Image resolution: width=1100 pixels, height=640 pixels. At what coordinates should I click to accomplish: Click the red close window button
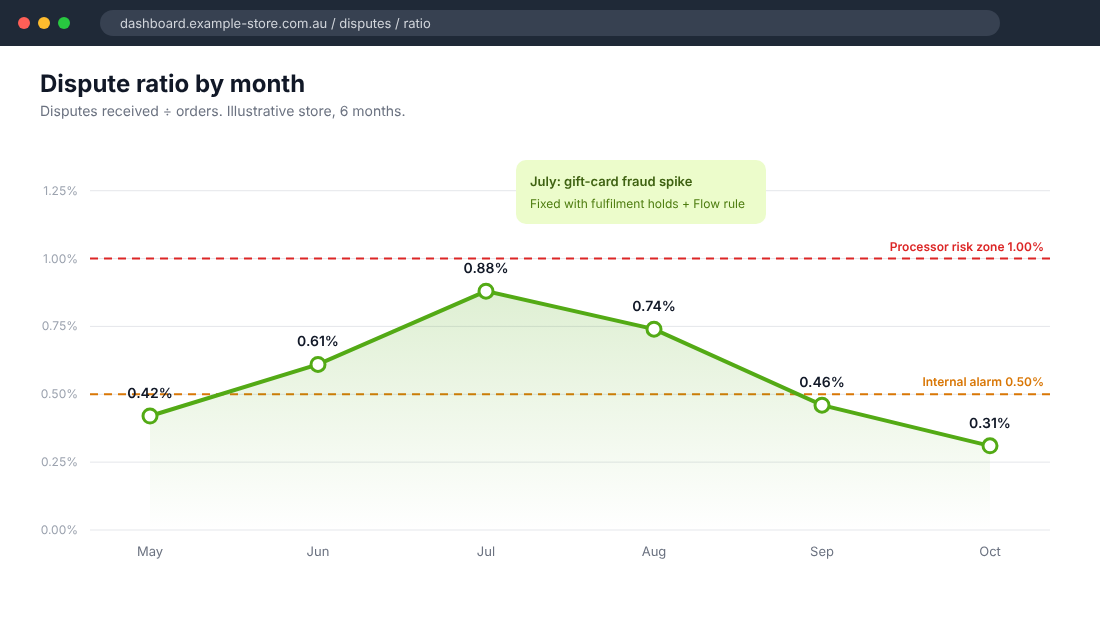[24, 23]
